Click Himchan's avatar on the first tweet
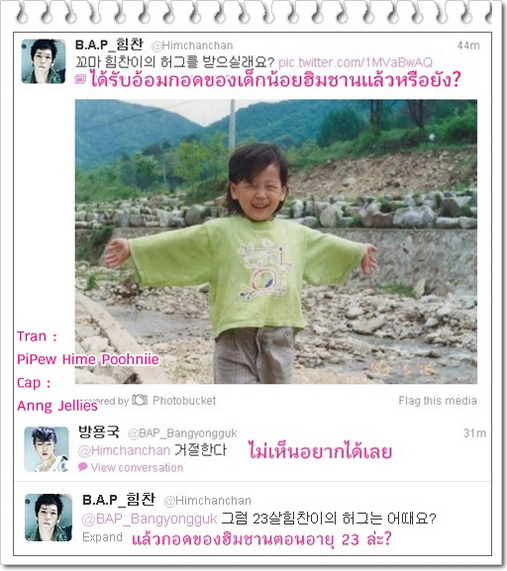The height and width of the screenshot is (571, 507). (43, 61)
